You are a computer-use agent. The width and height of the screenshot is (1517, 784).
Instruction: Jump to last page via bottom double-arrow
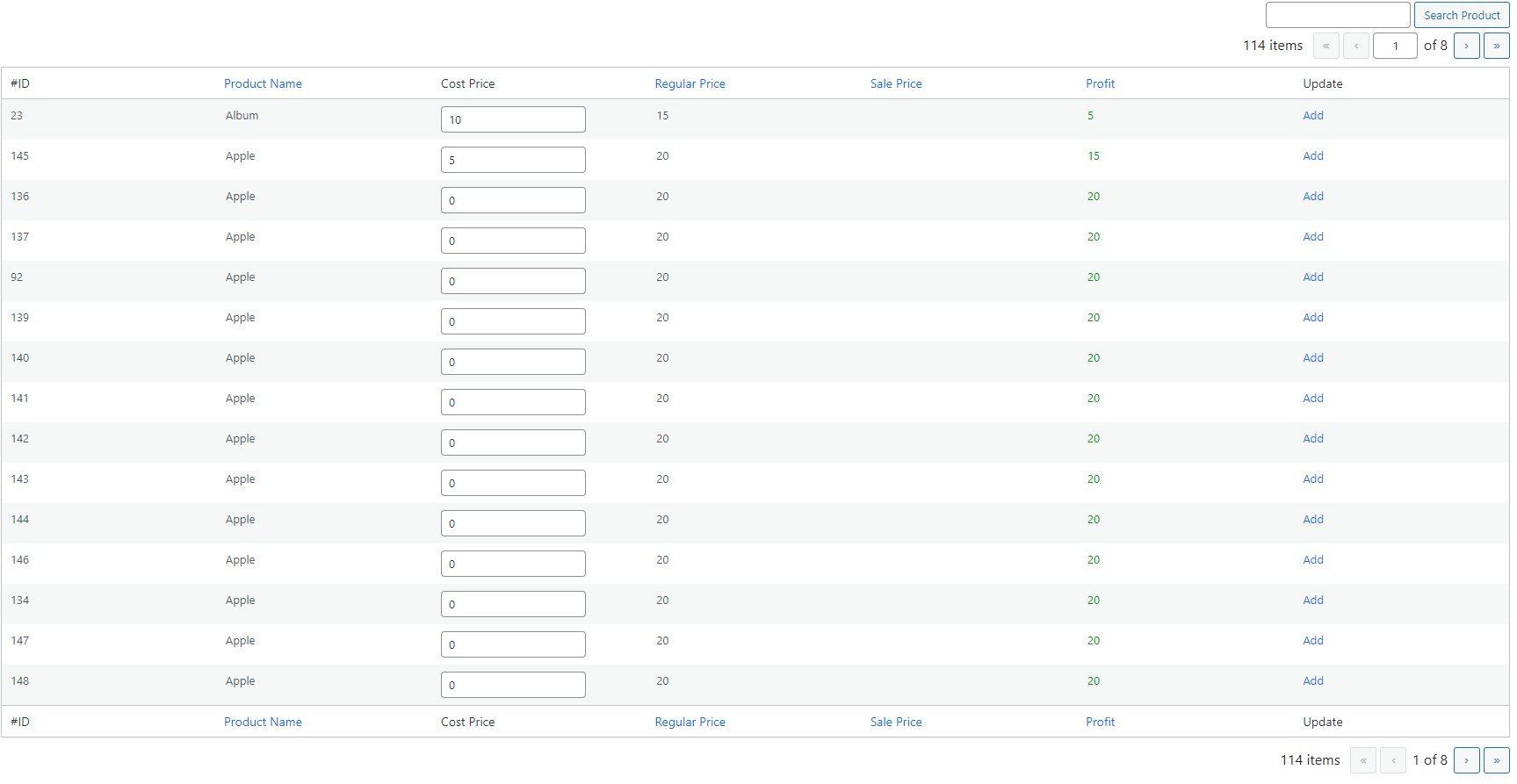tap(1496, 760)
